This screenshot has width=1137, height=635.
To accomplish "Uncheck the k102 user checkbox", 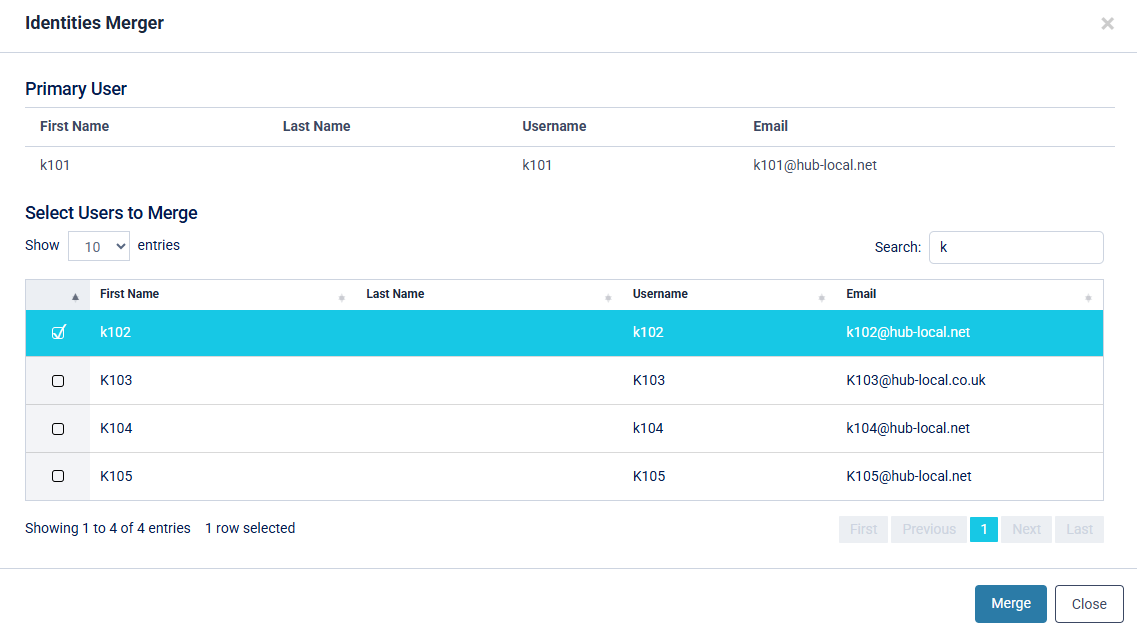I will click(x=58, y=333).
